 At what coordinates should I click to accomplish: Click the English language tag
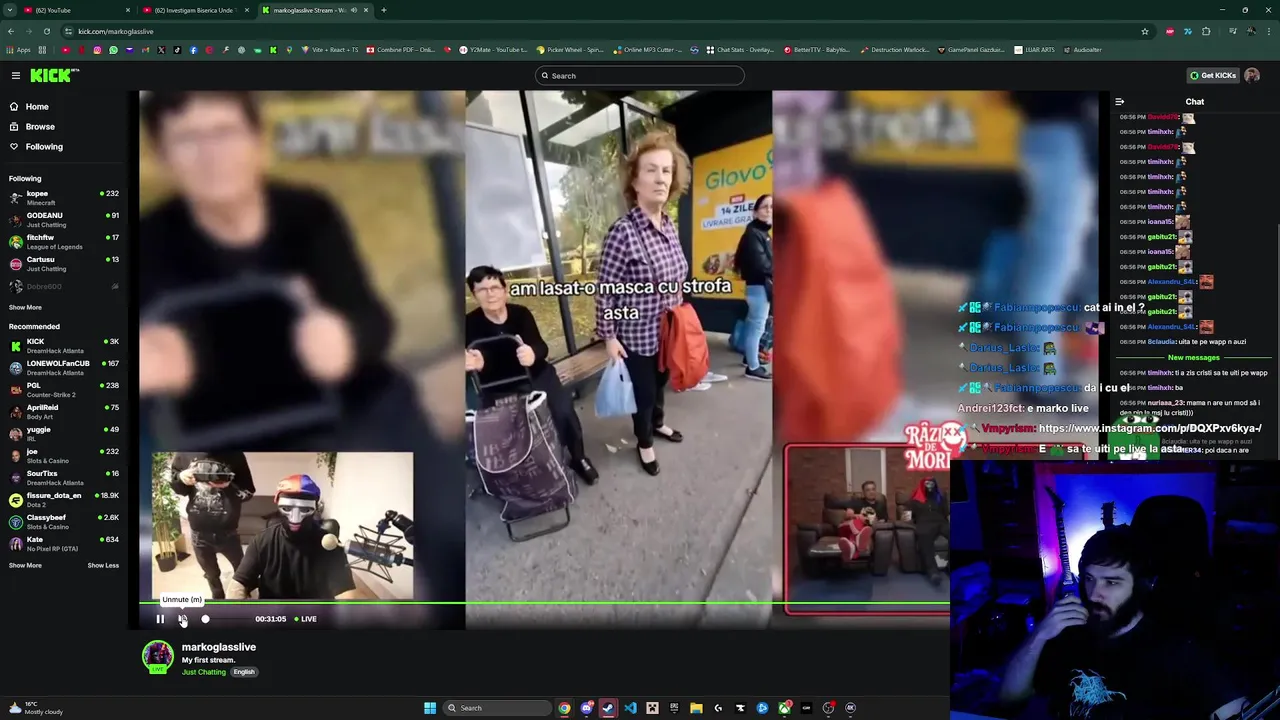[244, 672]
